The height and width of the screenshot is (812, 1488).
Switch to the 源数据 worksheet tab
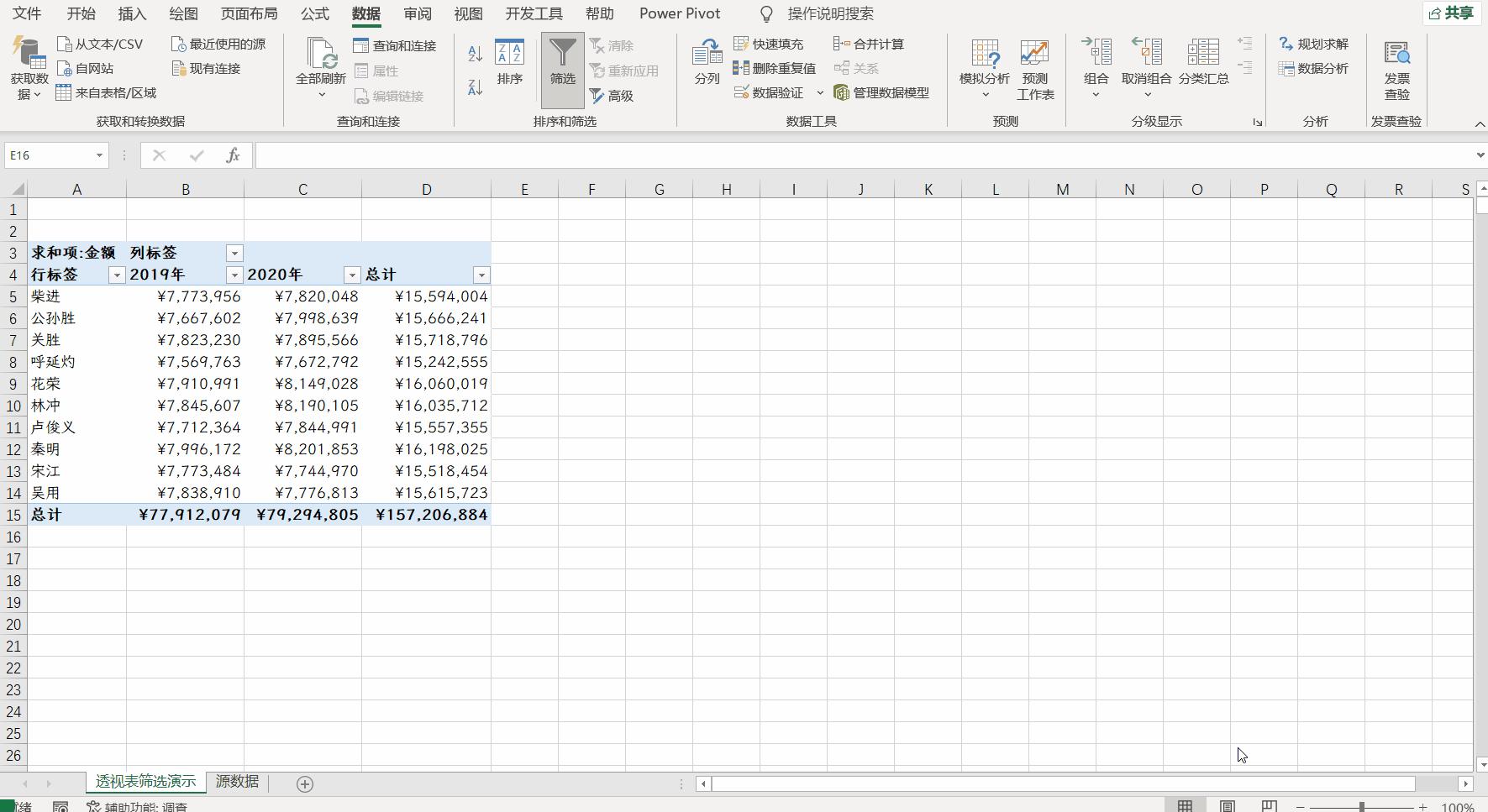(237, 782)
